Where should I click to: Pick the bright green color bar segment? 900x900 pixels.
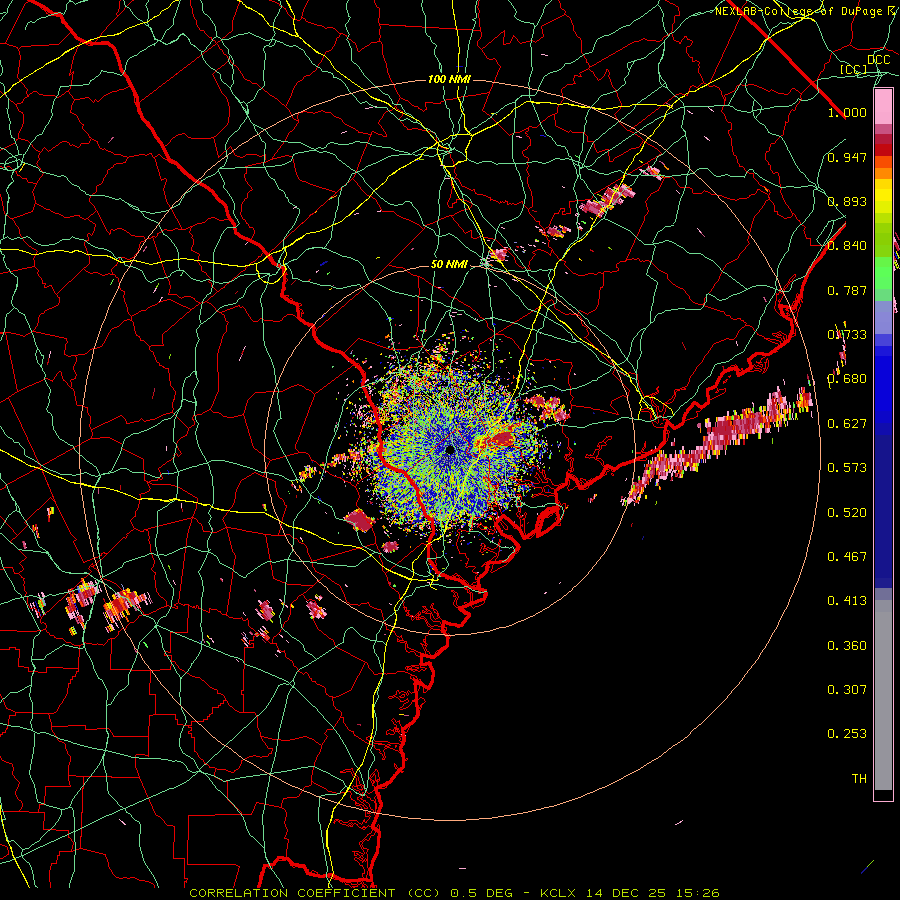tap(883, 273)
